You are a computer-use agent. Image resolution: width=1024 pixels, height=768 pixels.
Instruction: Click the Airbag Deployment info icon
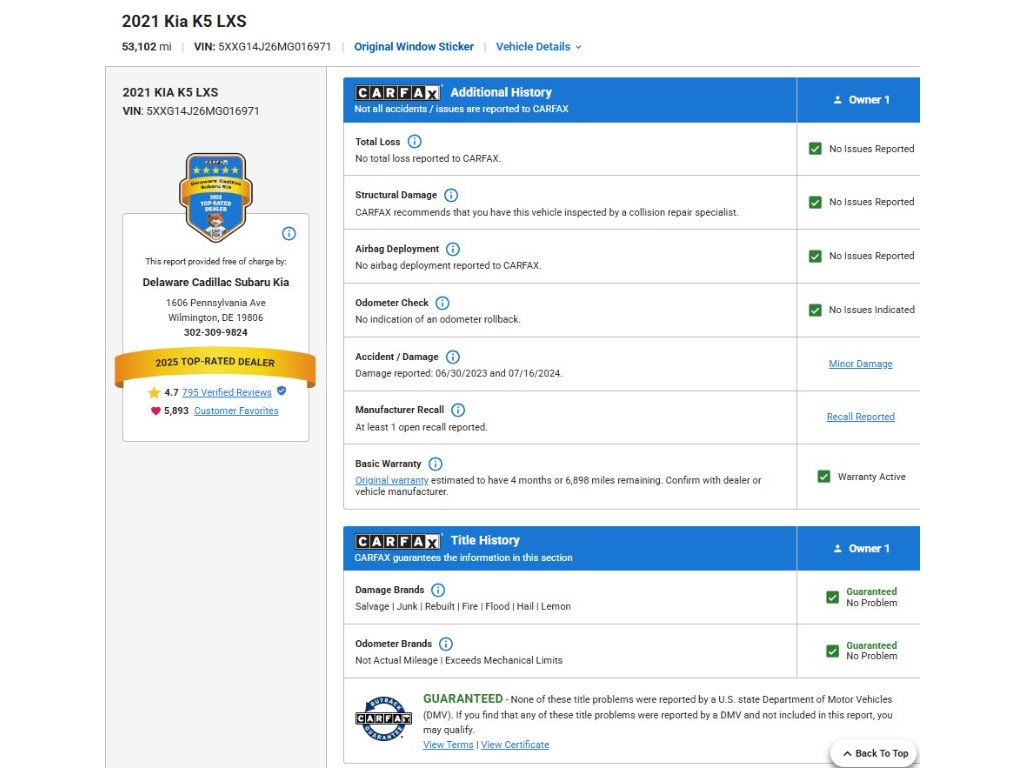tap(453, 249)
